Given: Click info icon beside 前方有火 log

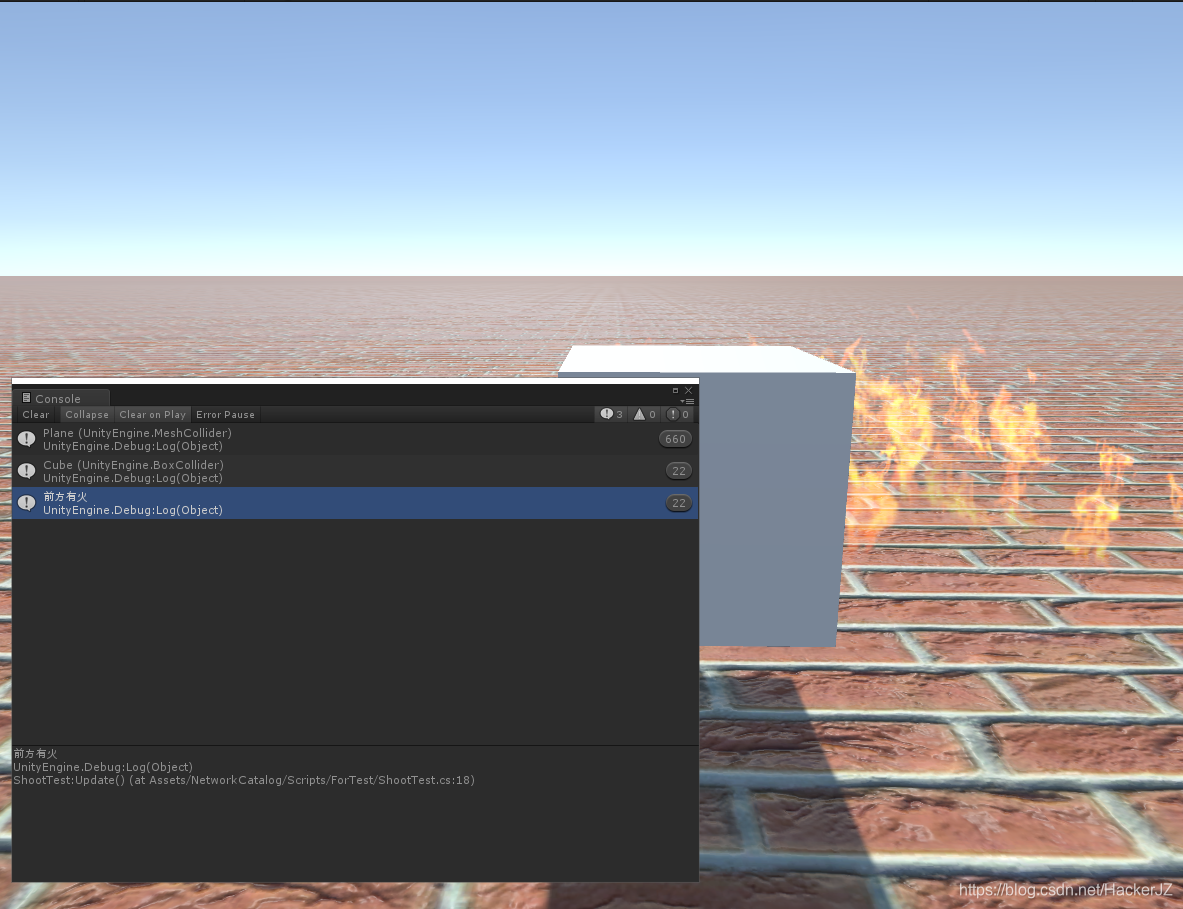Looking at the screenshot, I should 26,503.
